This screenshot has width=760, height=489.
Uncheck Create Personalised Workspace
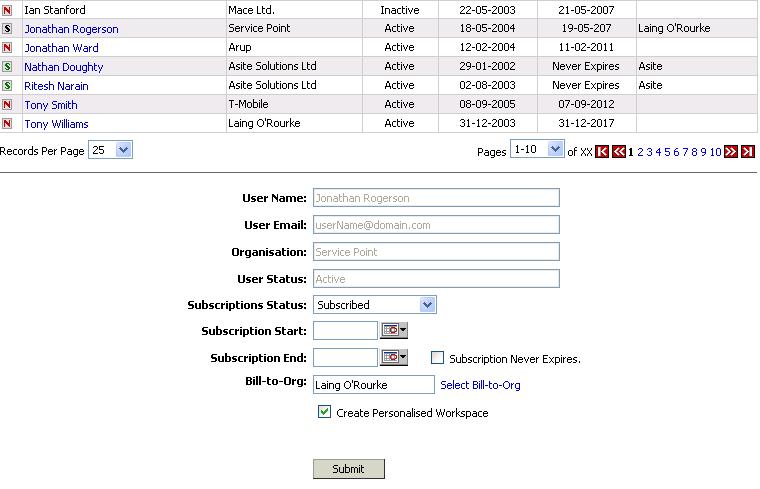(x=324, y=412)
